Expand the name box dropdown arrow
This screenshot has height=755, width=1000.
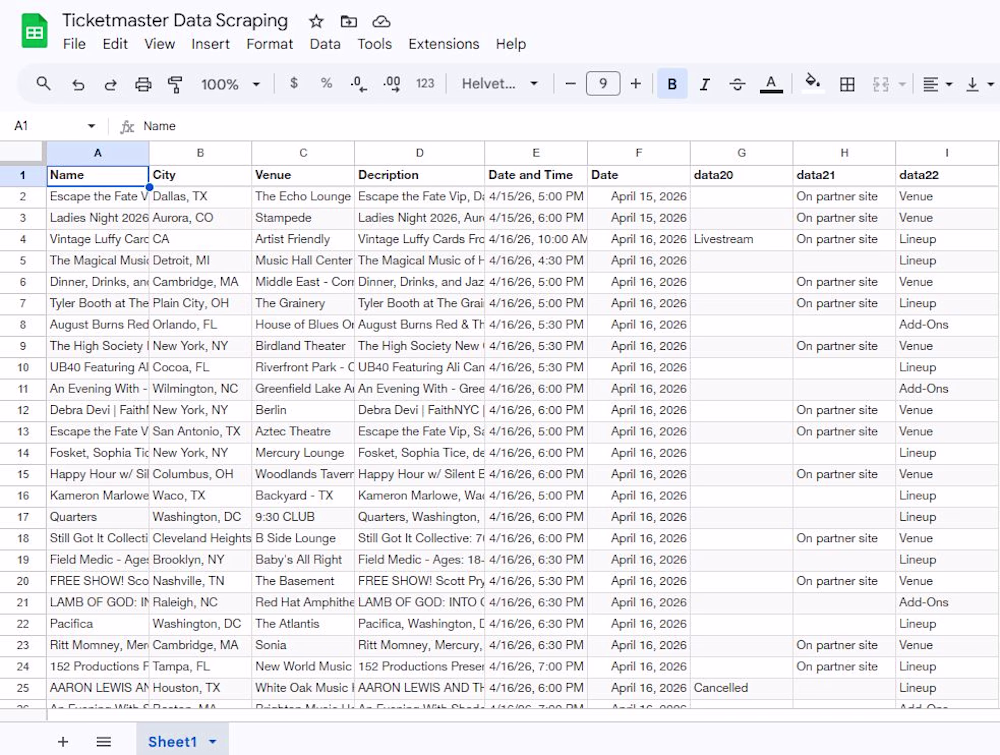click(91, 126)
